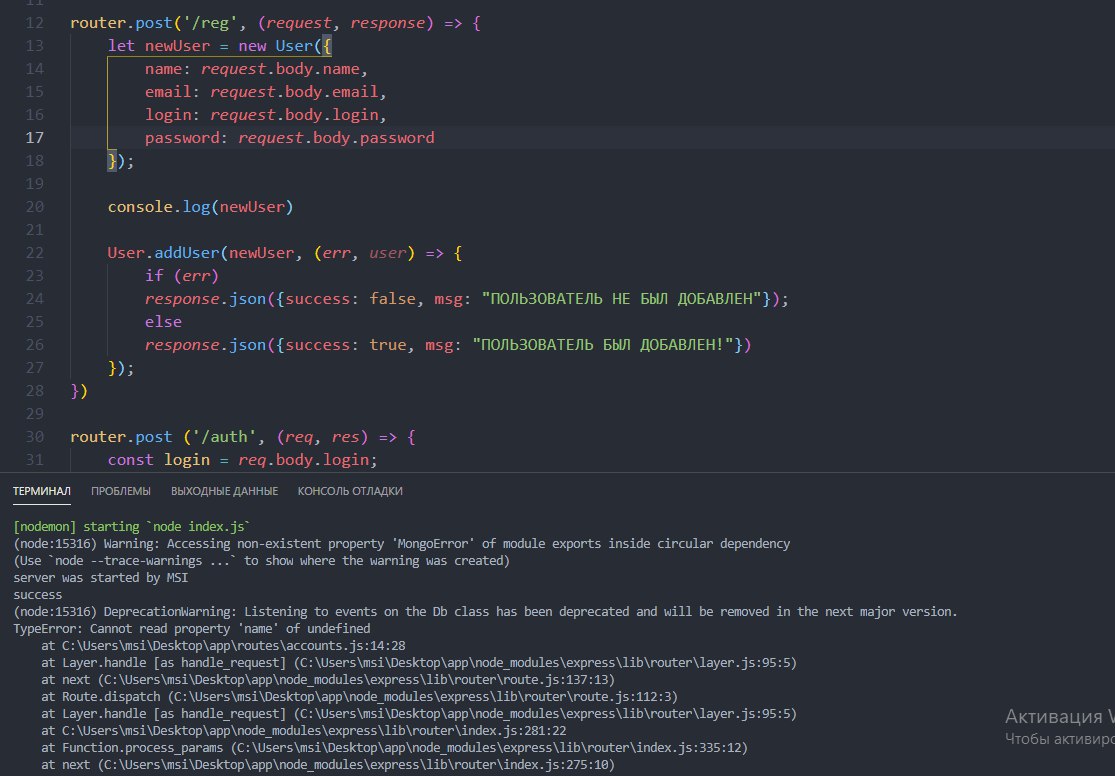Click line number 17 in the gutter
Image resolution: width=1115 pixels, height=776 pixels.
coord(34,137)
